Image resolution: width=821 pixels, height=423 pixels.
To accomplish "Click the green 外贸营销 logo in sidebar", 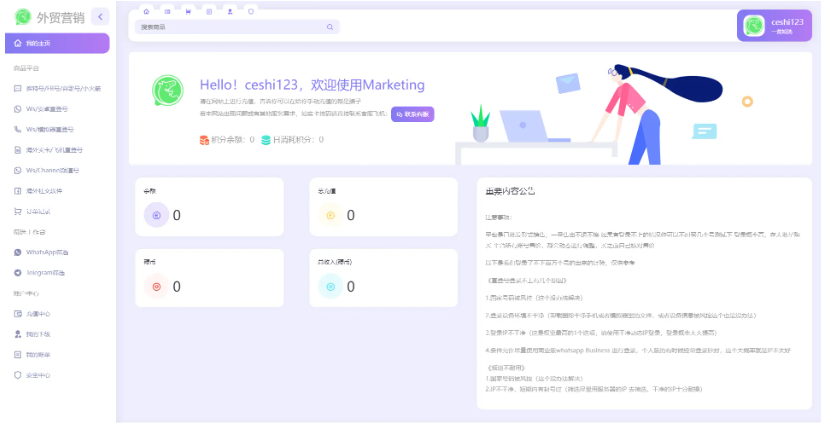I will 23,17.
